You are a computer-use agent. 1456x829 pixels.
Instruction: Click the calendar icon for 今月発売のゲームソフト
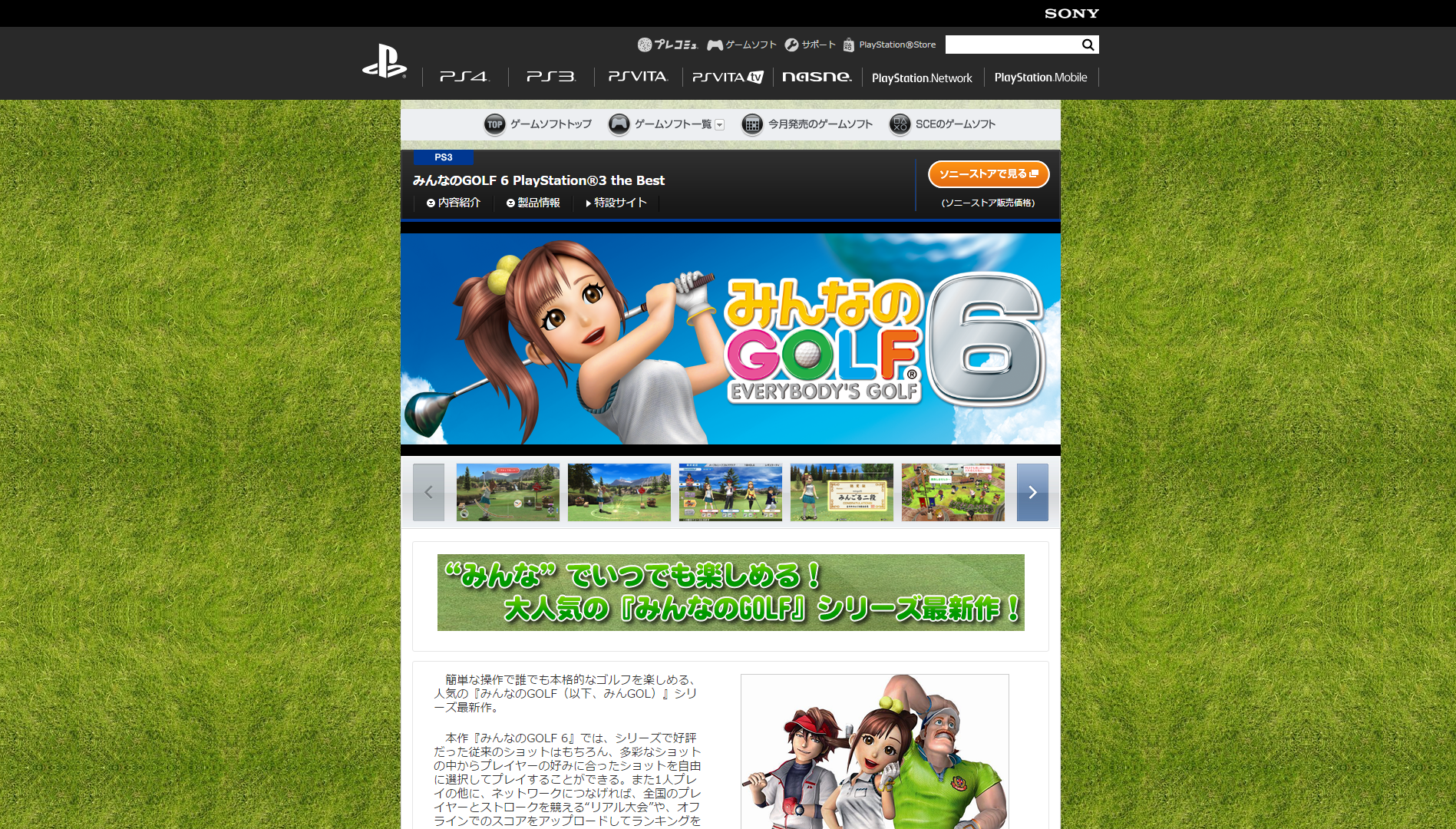coord(752,124)
